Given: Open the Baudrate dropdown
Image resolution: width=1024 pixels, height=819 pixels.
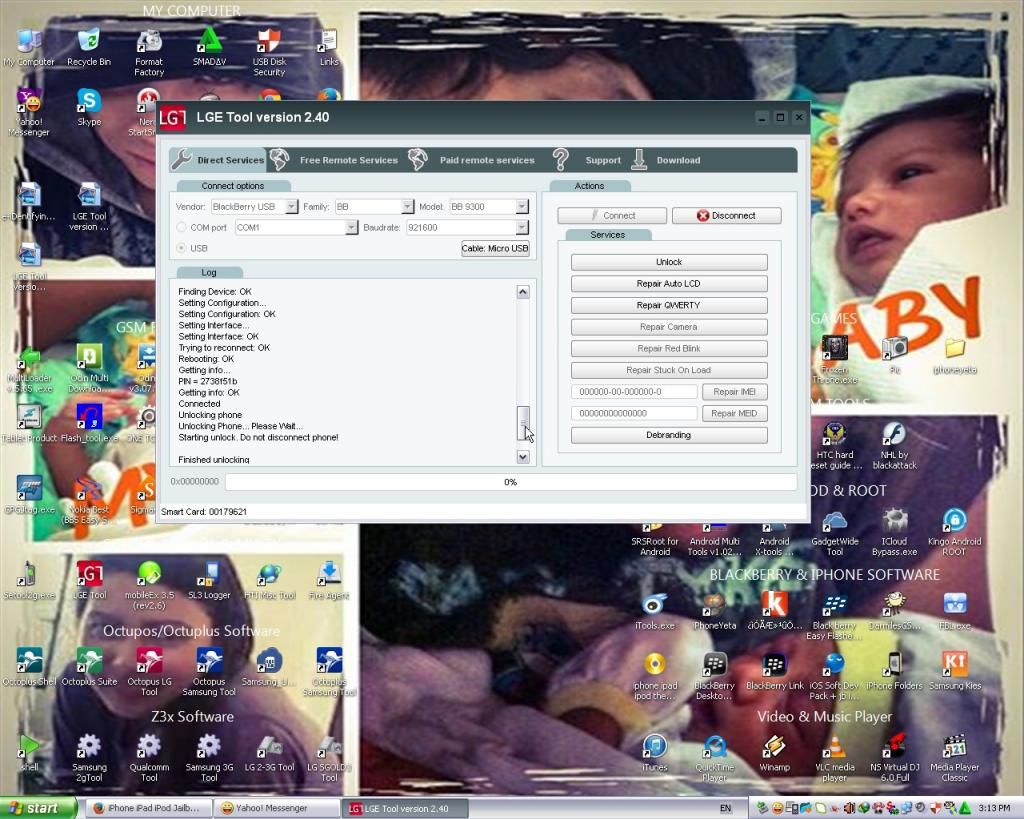Looking at the screenshot, I should coord(521,227).
